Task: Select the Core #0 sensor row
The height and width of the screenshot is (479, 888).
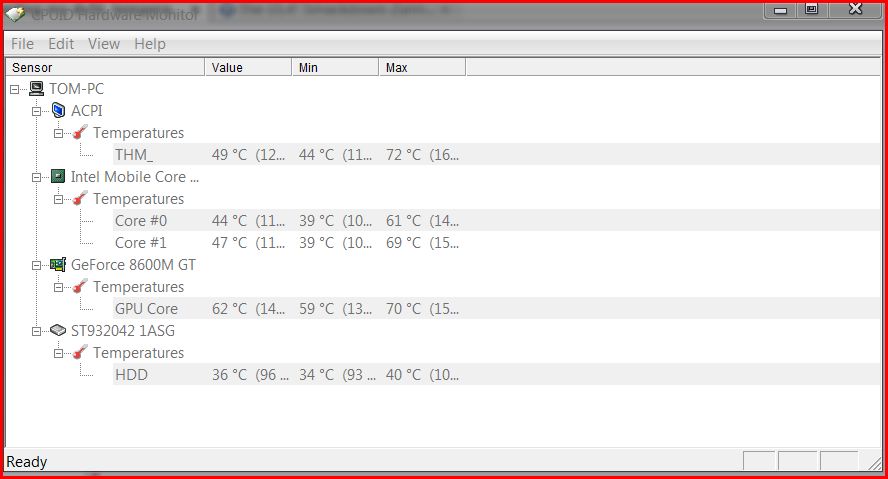Action: tap(497, 220)
